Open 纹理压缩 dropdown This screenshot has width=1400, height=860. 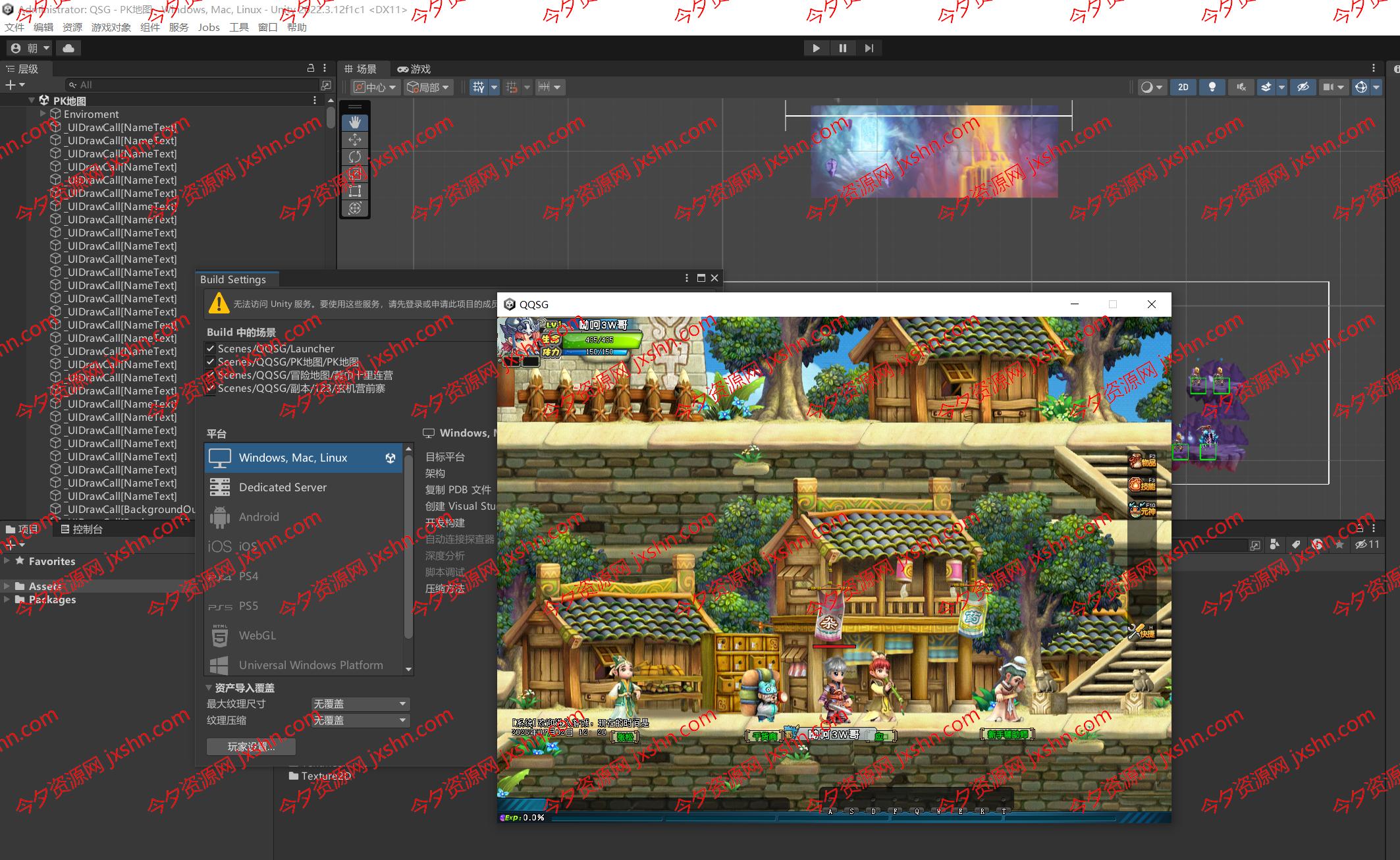[x=360, y=720]
